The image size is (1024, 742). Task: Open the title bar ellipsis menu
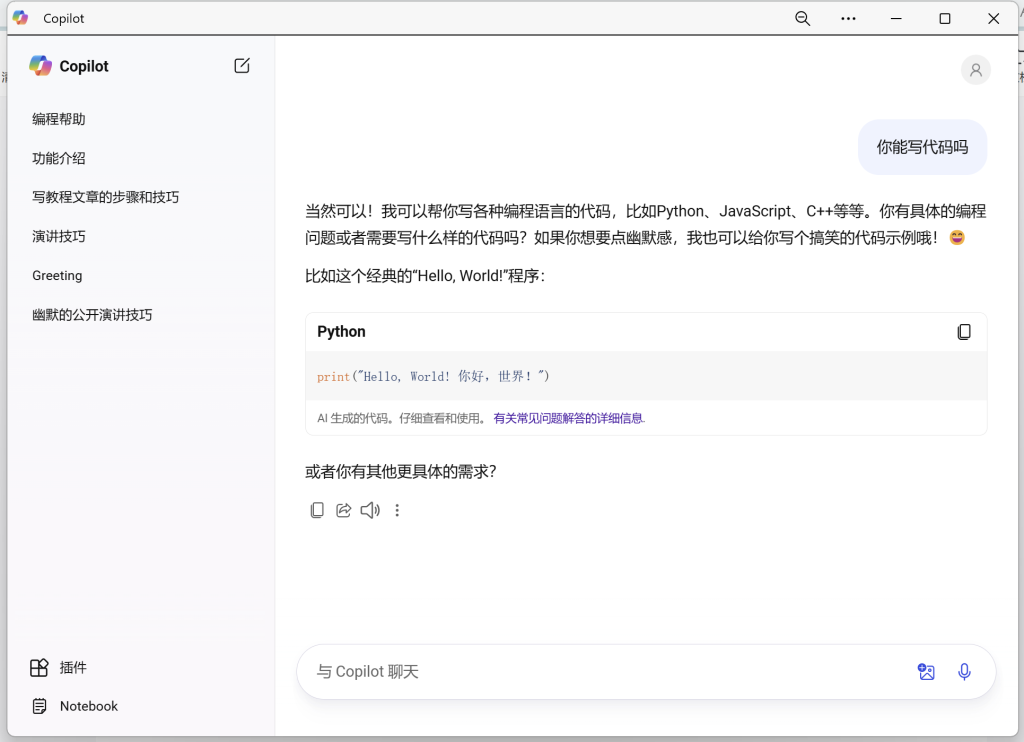pyautogui.click(x=848, y=18)
